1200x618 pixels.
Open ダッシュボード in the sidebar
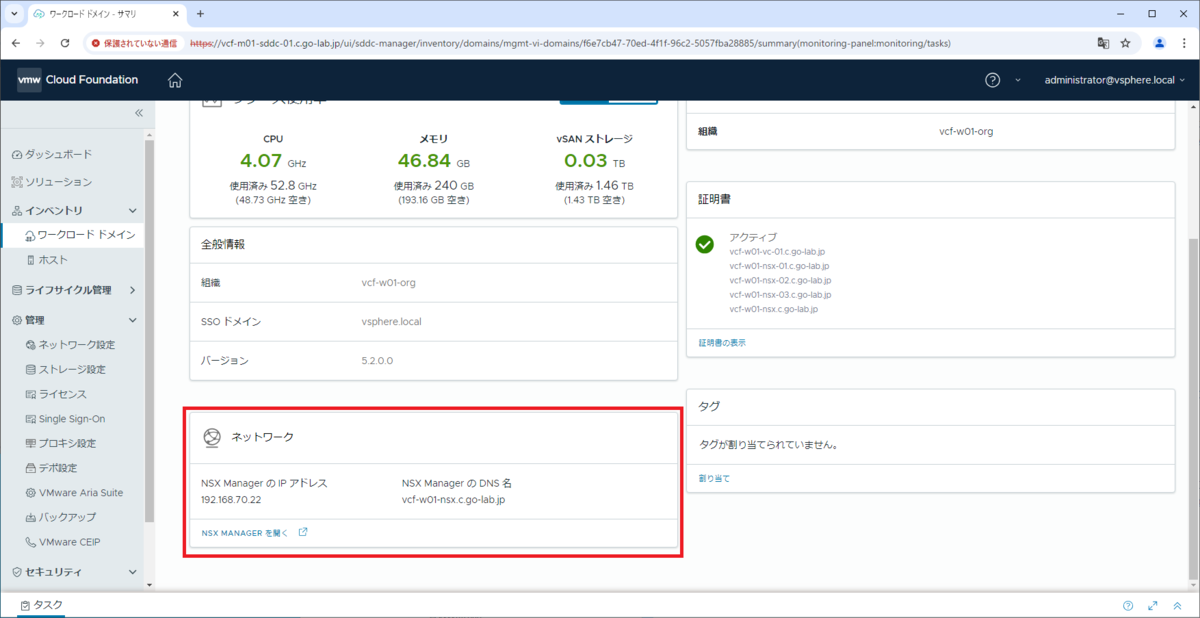pos(58,154)
